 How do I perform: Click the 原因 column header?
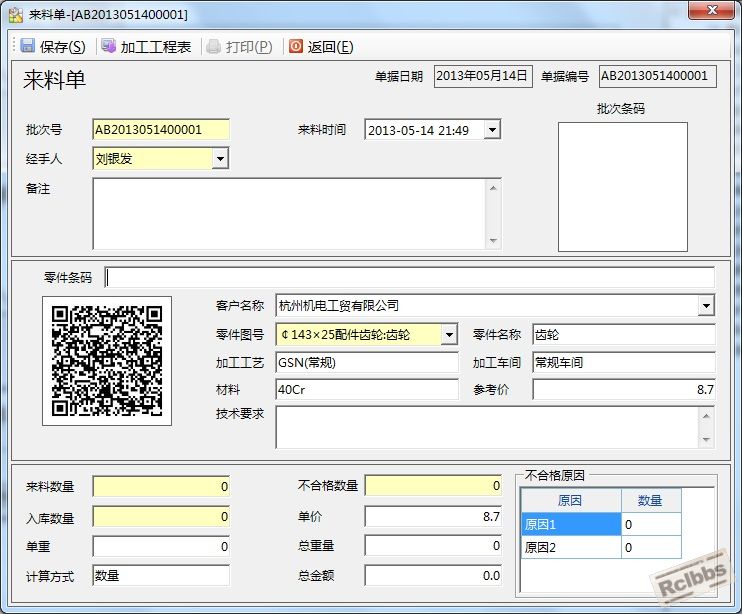571,500
